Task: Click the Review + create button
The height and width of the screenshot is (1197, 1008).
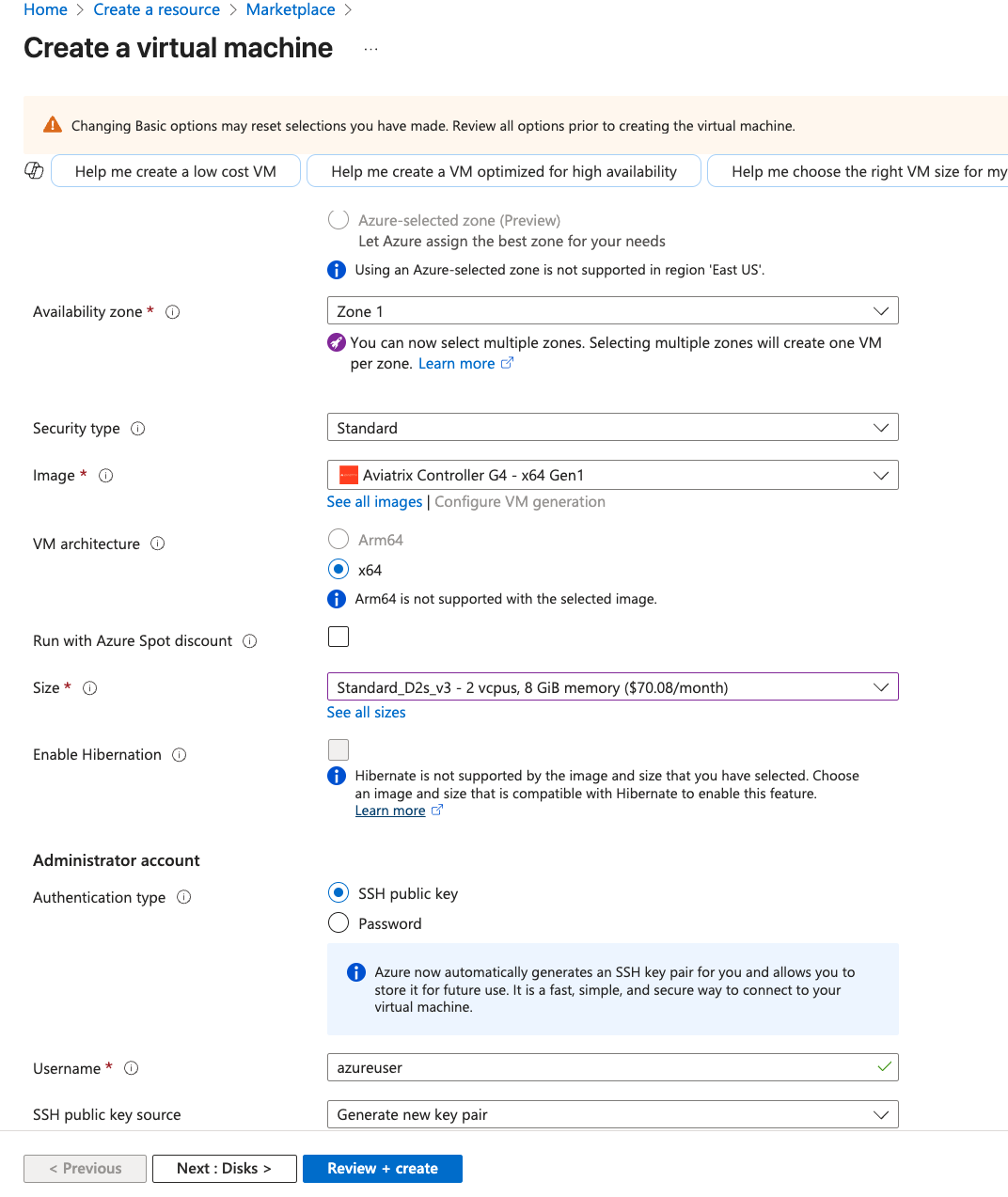Action: coord(382,1168)
